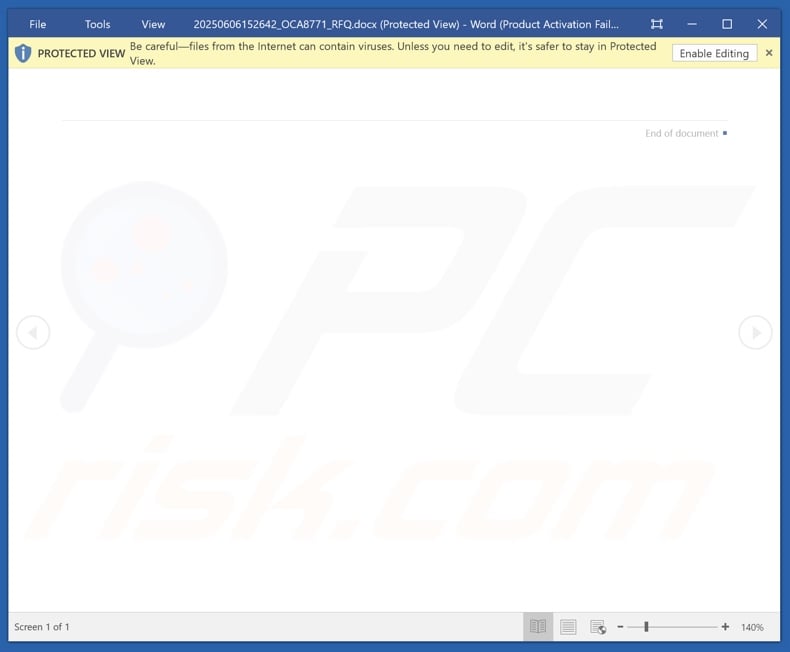Click the zoom slider handle
This screenshot has width=790, height=652.
tap(646, 627)
